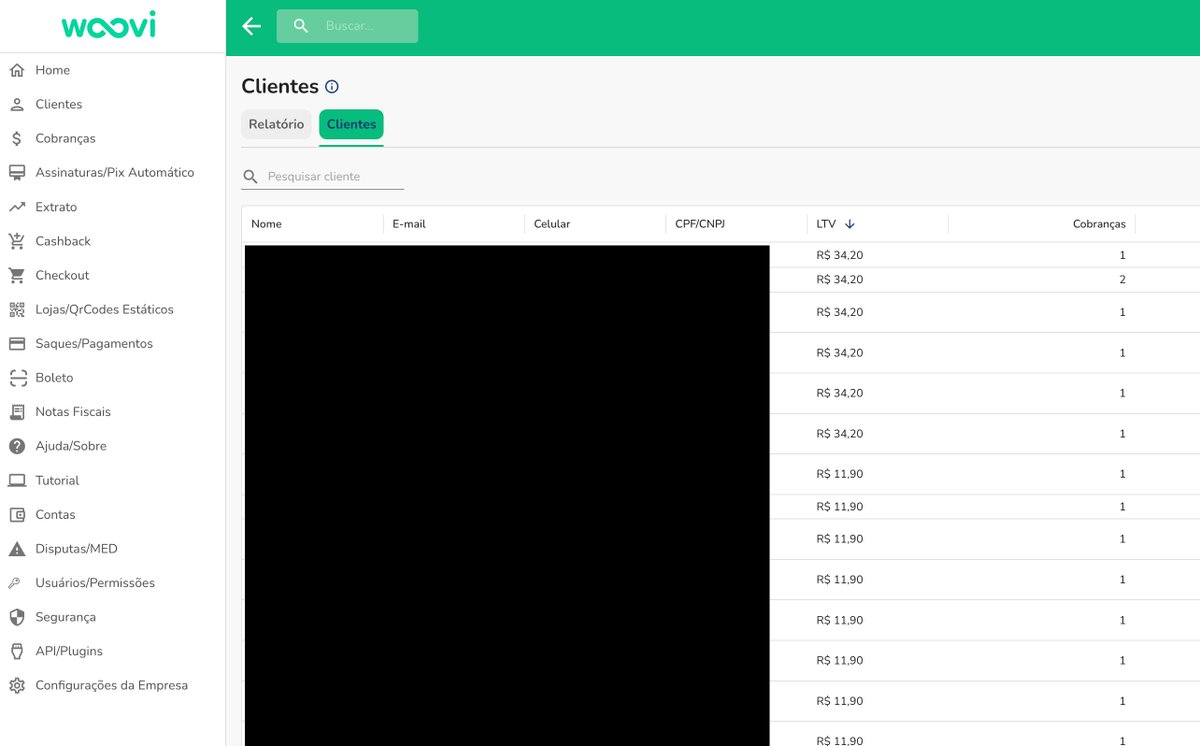
Task: Open the Configurações da Empresa menu item
Action: (112, 685)
